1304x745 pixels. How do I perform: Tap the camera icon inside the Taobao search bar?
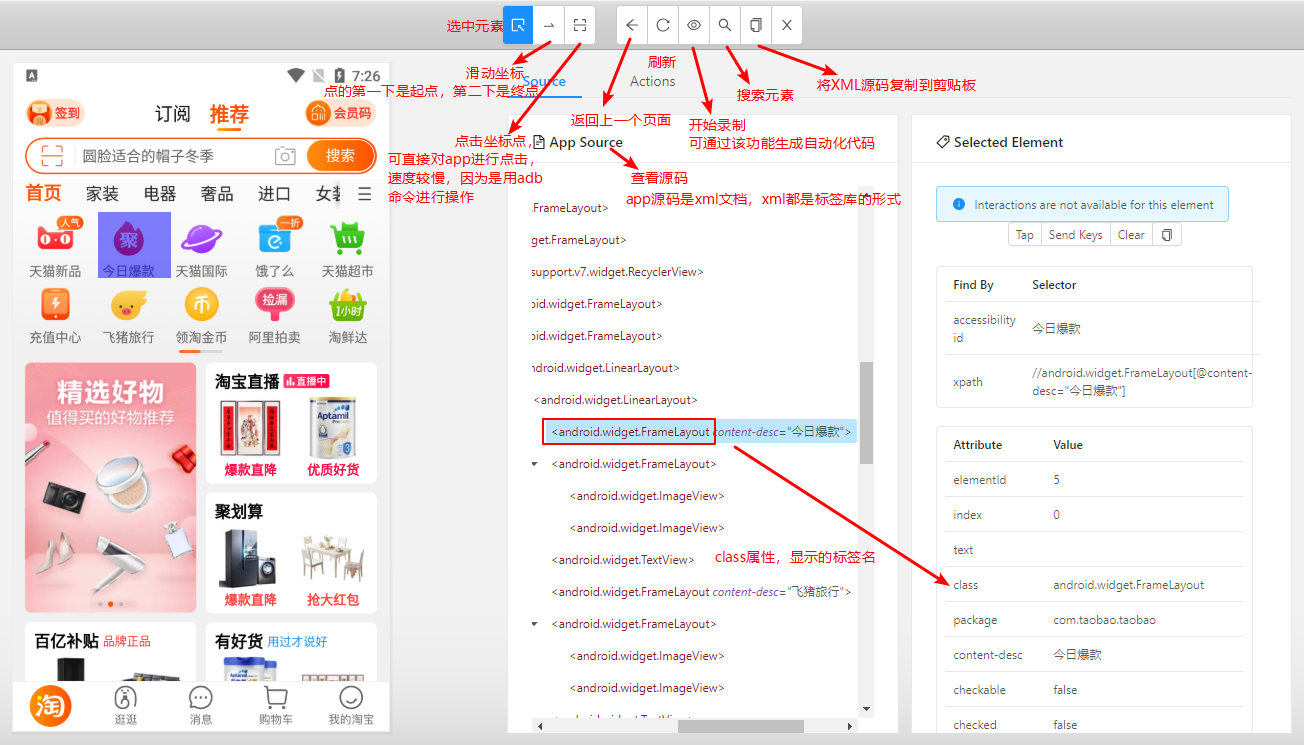pyautogui.click(x=286, y=156)
